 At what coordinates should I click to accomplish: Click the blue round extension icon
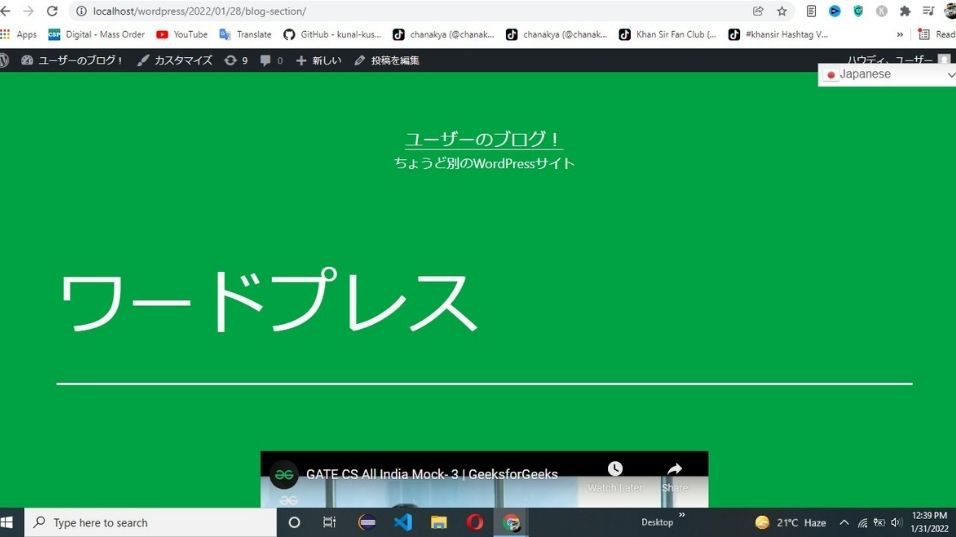(x=835, y=11)
